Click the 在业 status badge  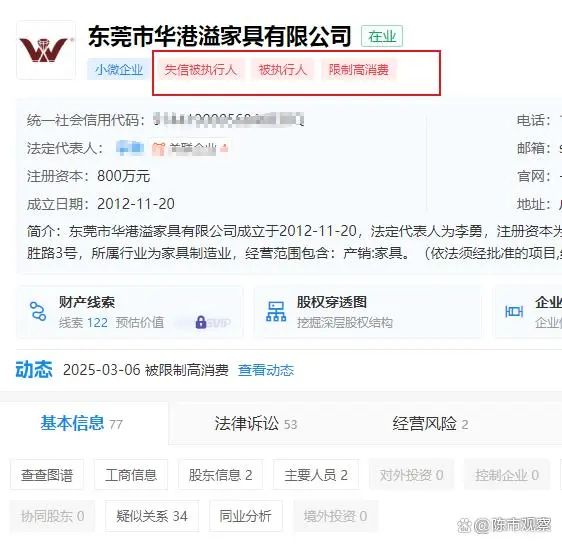click(382, 36)
